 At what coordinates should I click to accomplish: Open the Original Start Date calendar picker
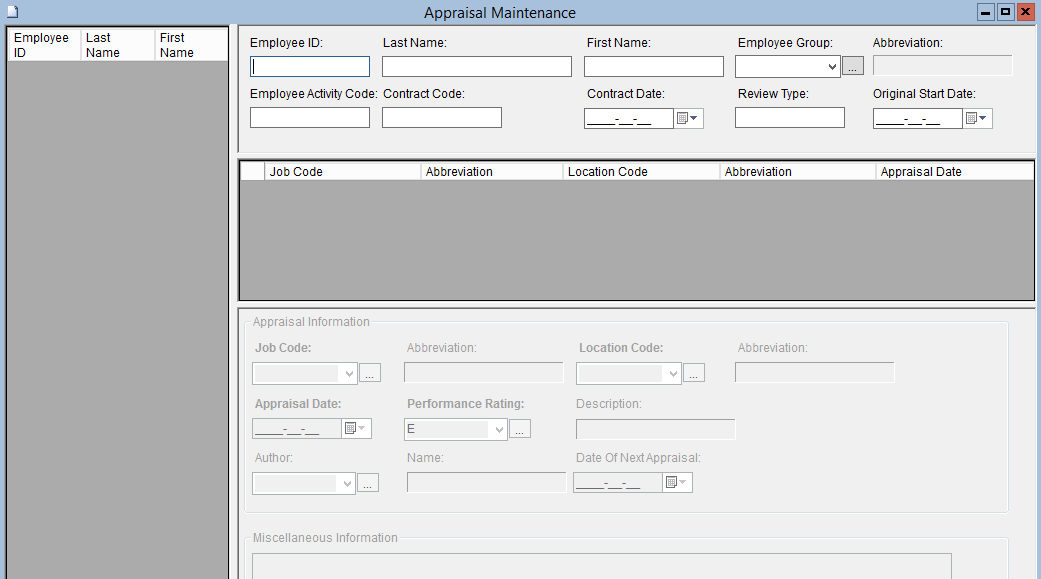tap(977, 118)
